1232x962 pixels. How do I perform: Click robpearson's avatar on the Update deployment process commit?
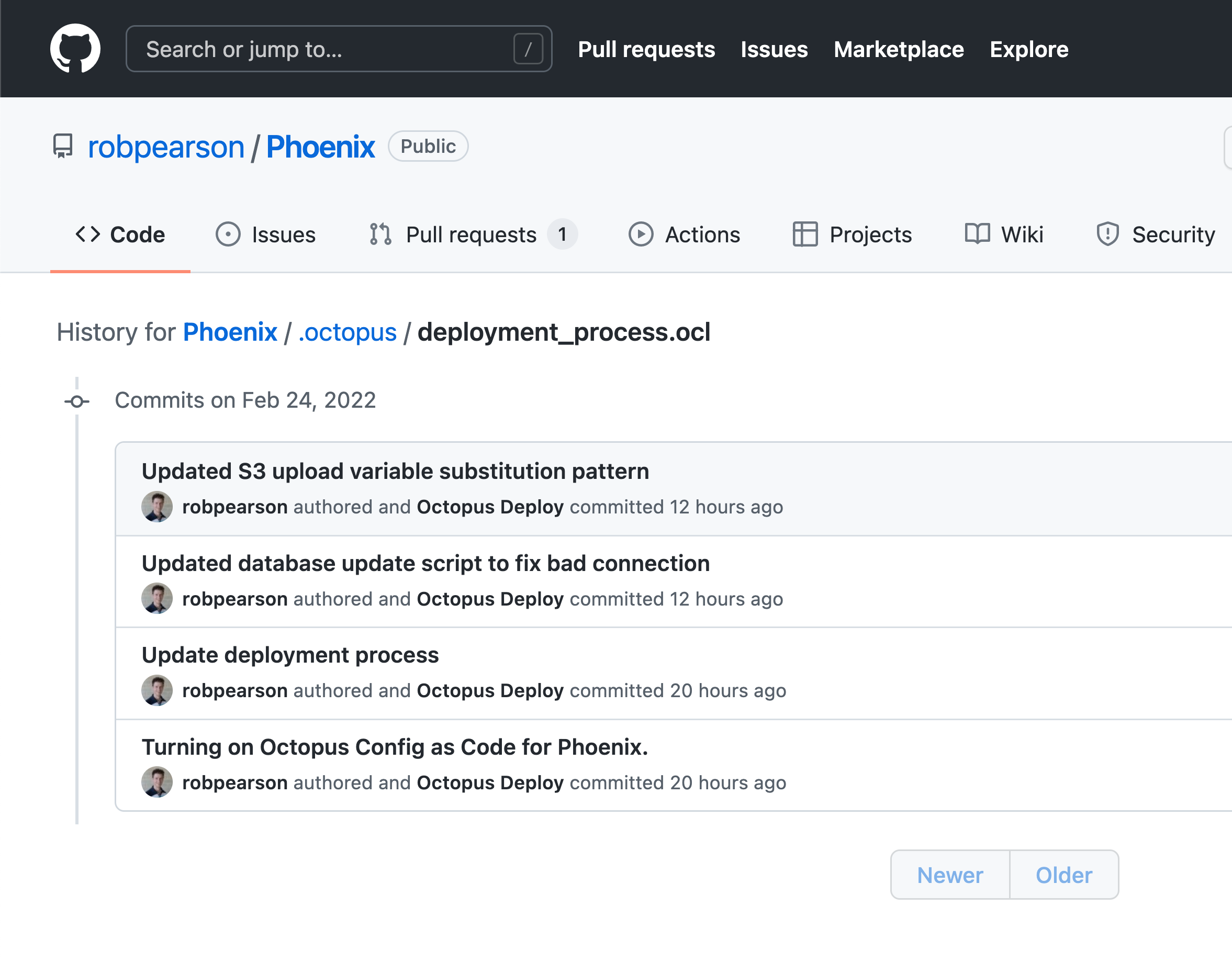156,689
